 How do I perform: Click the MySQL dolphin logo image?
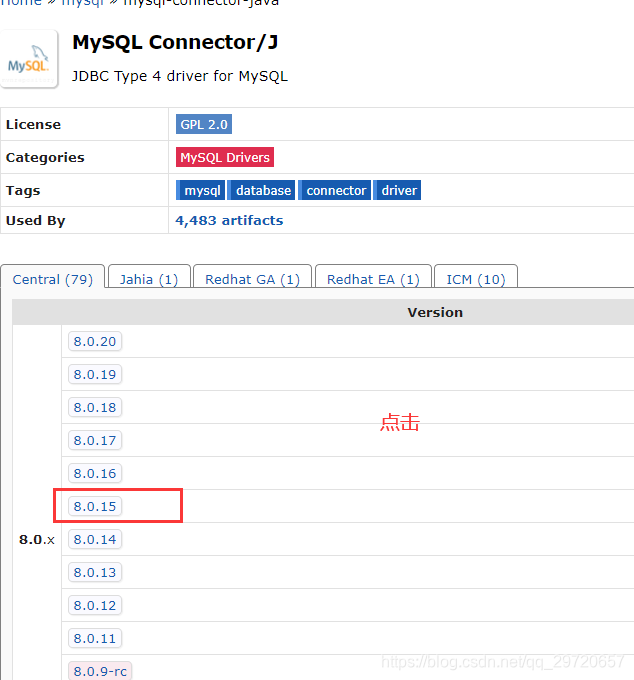click(29, 59)
